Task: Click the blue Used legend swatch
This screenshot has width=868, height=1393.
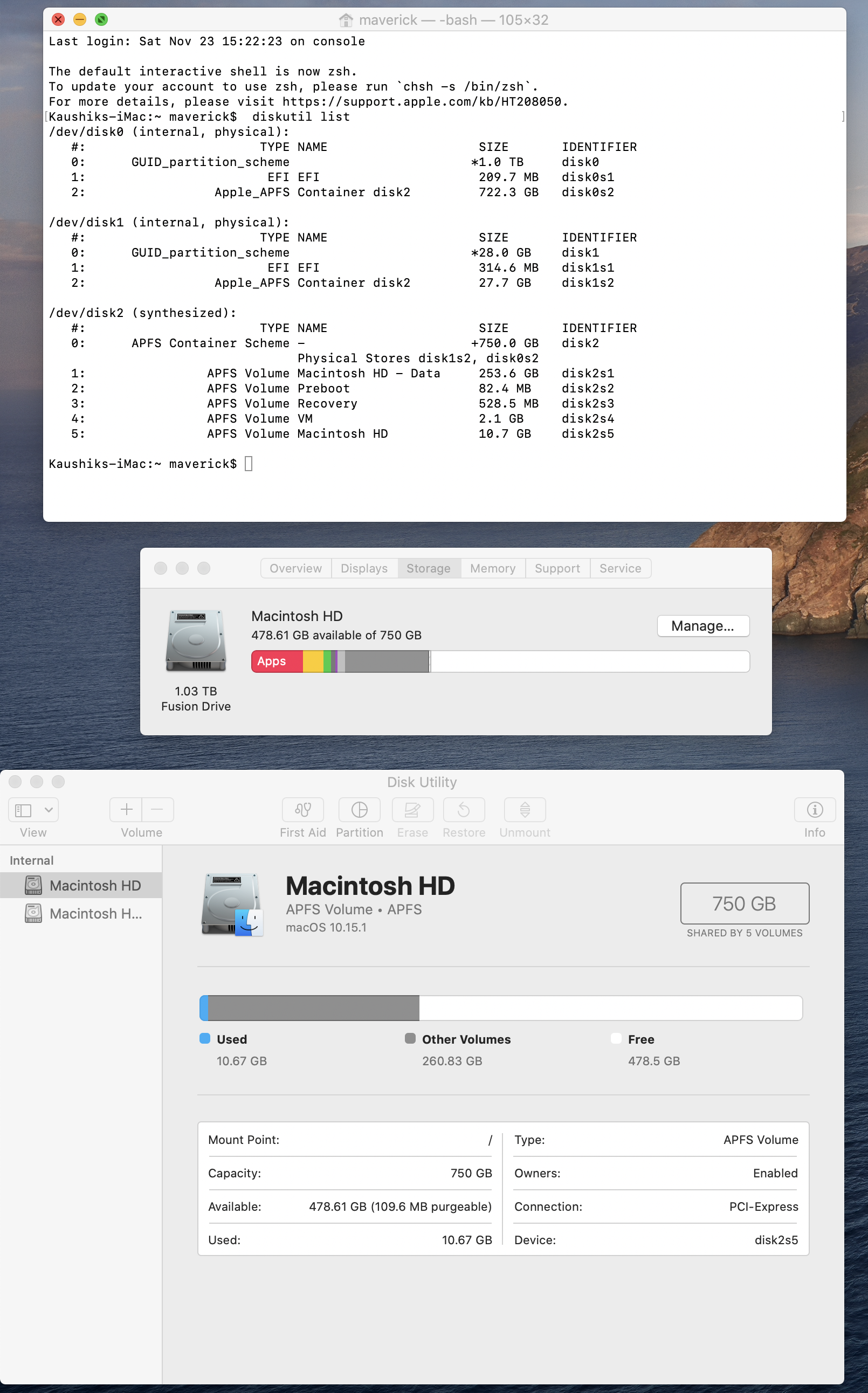Action: pyautogui.click(x=205, y=1038)
